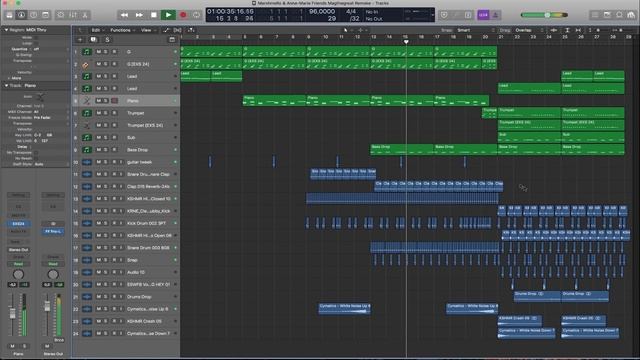Open the View menu in Tracks area
Viewport: 640px width, 360px height.
(147, 30)
